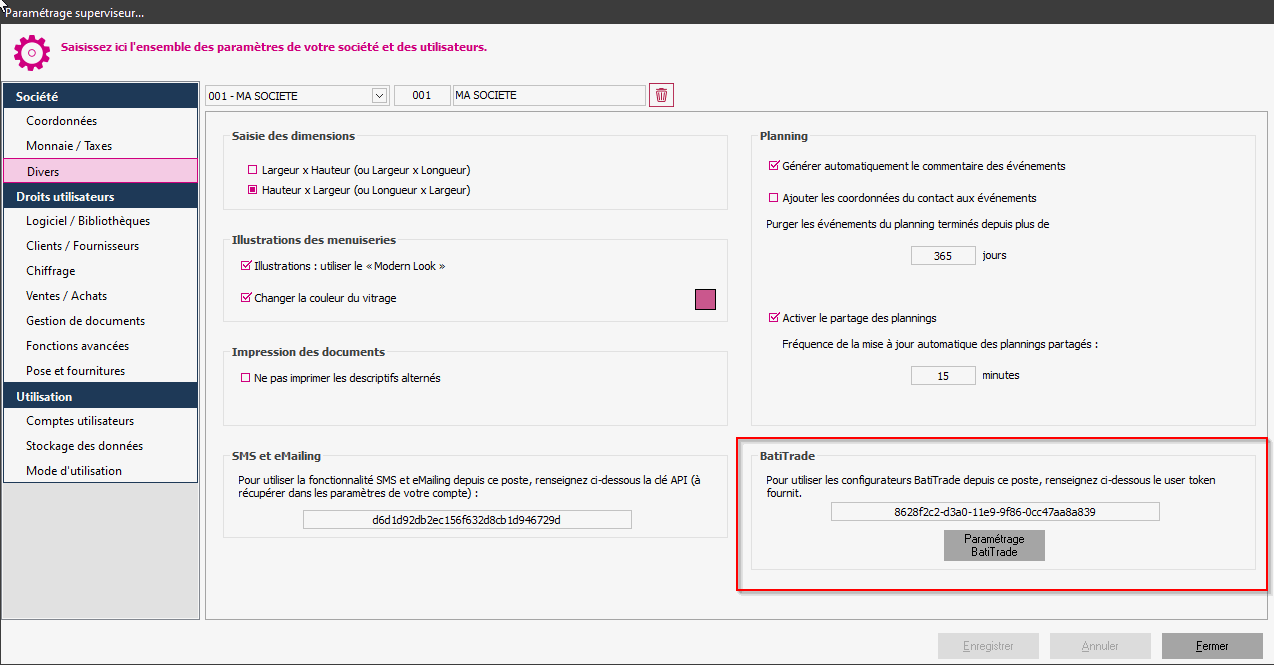Click the purge days field 365
1274x665 pixels.
click(943, 255)
